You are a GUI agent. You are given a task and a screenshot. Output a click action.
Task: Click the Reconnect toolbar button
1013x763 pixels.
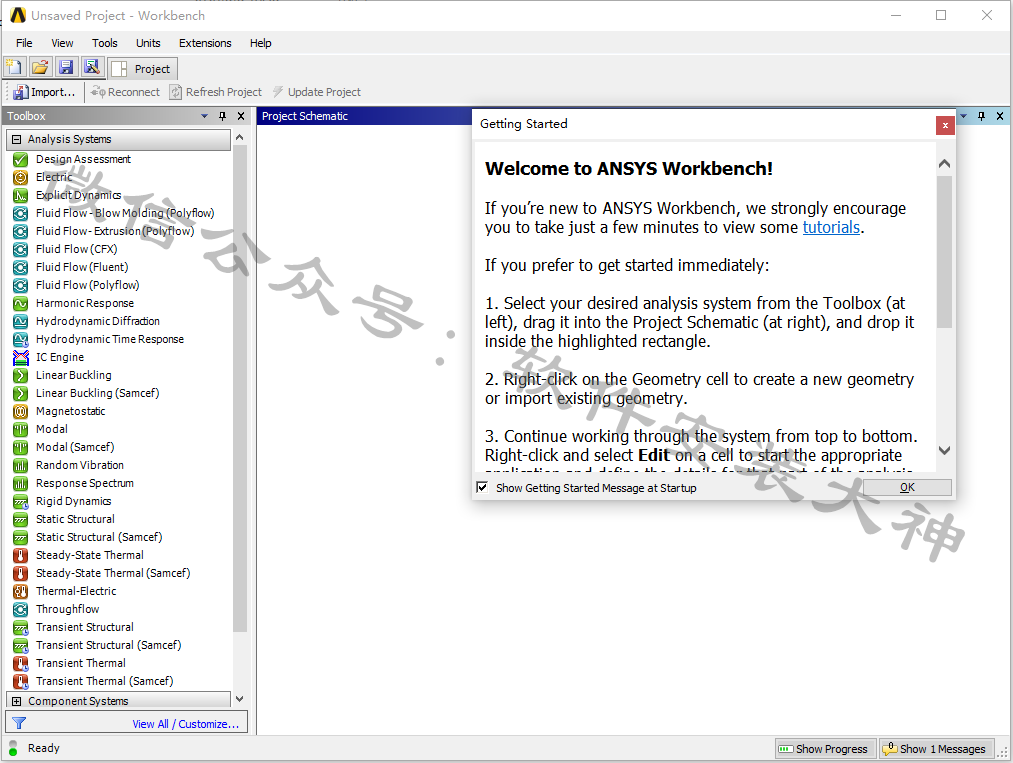[x=125, y=92]
